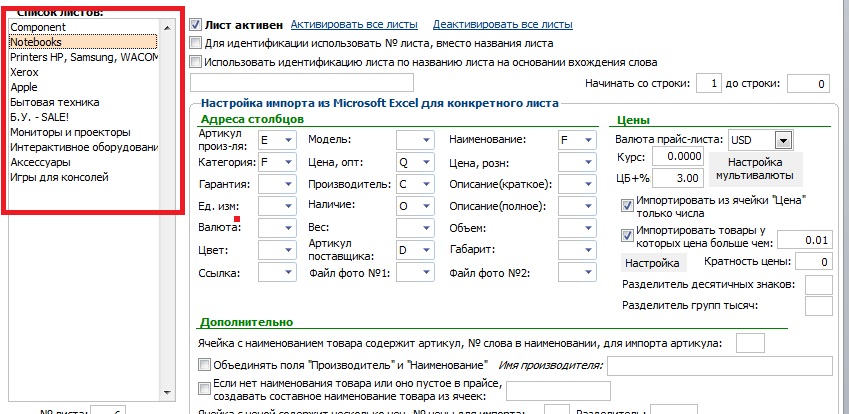849x414 pixels.
Task: Enable using sheet № for identification
Action: tap(196, 43)
